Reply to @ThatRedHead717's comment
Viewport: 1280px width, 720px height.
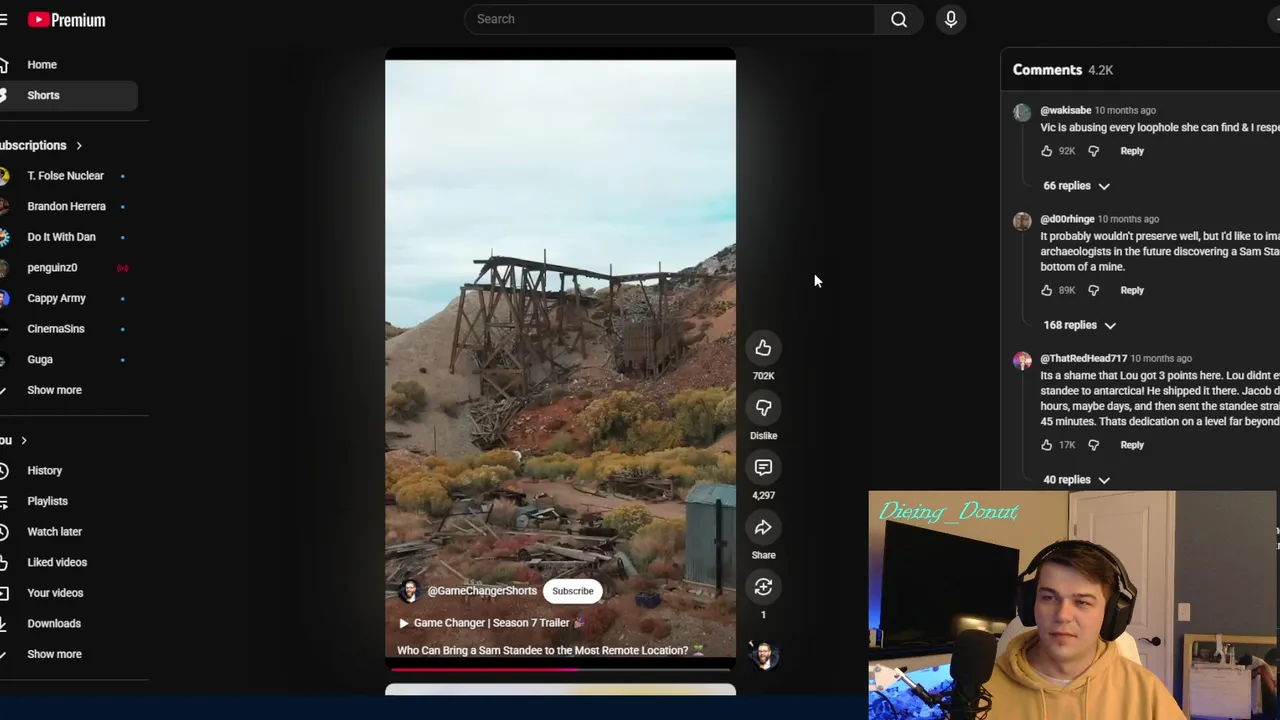(x=1132, y=445)
